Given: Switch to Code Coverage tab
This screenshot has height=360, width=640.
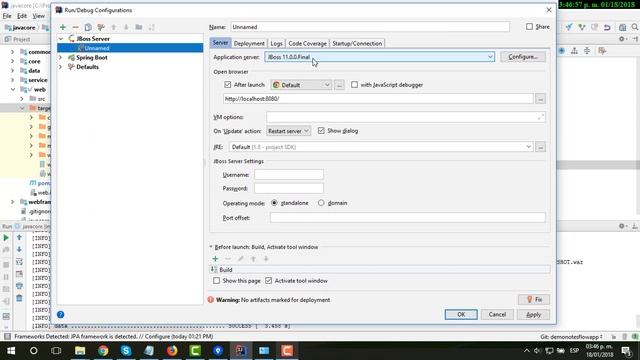Looking at the screenshot, I should [307, 43].
